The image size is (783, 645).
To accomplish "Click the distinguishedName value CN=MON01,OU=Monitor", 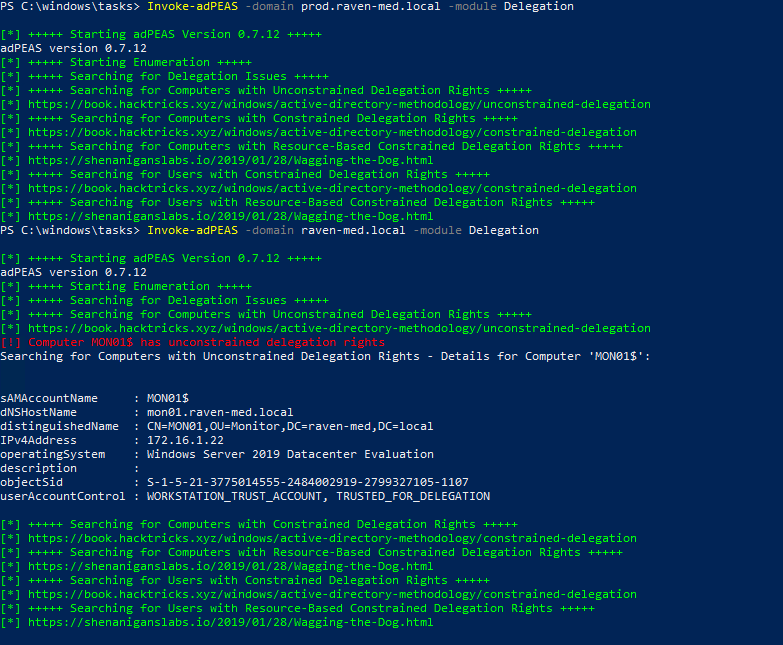I will (x=290, y=426).
